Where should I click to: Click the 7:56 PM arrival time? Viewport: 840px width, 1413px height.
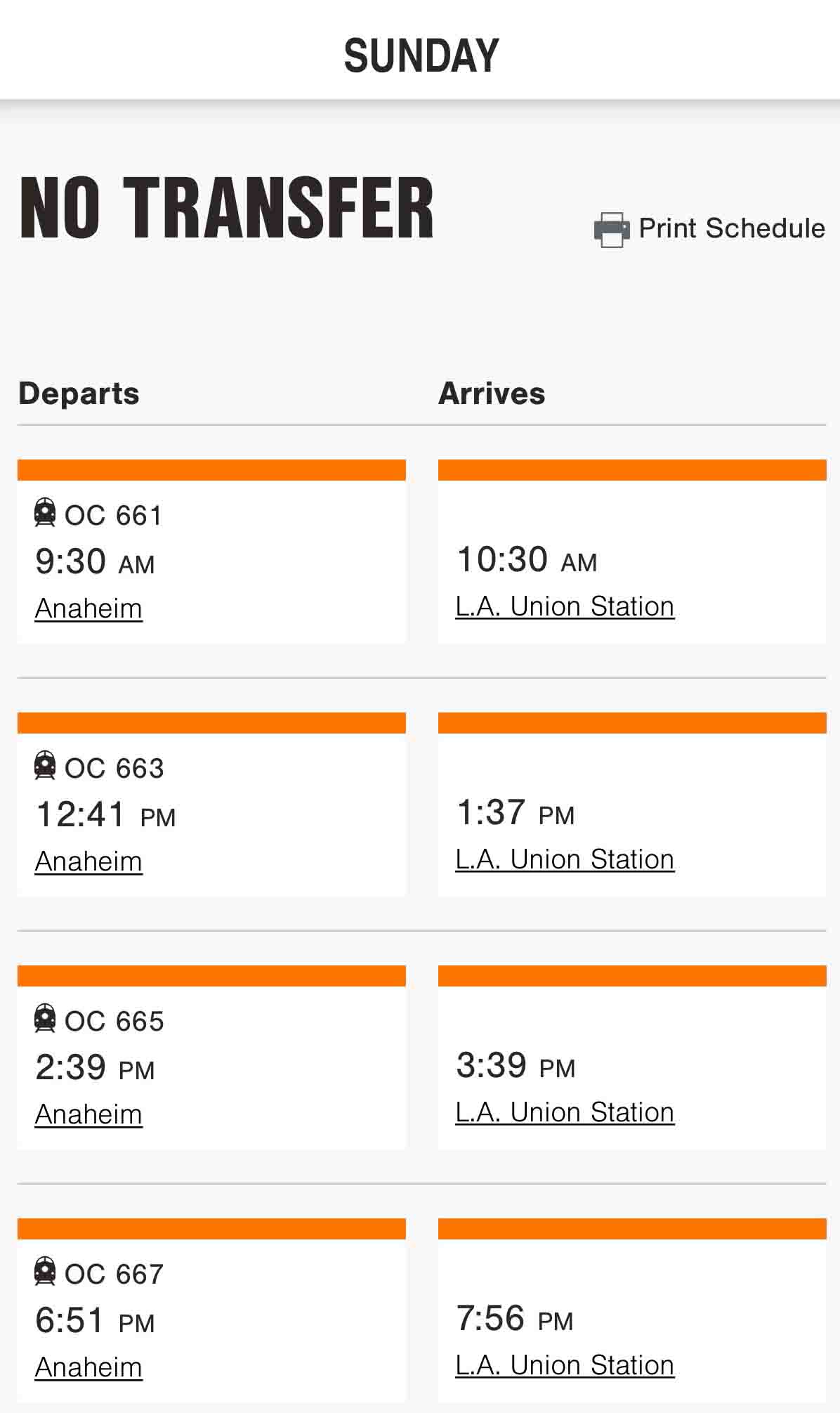pos(515,1318)
